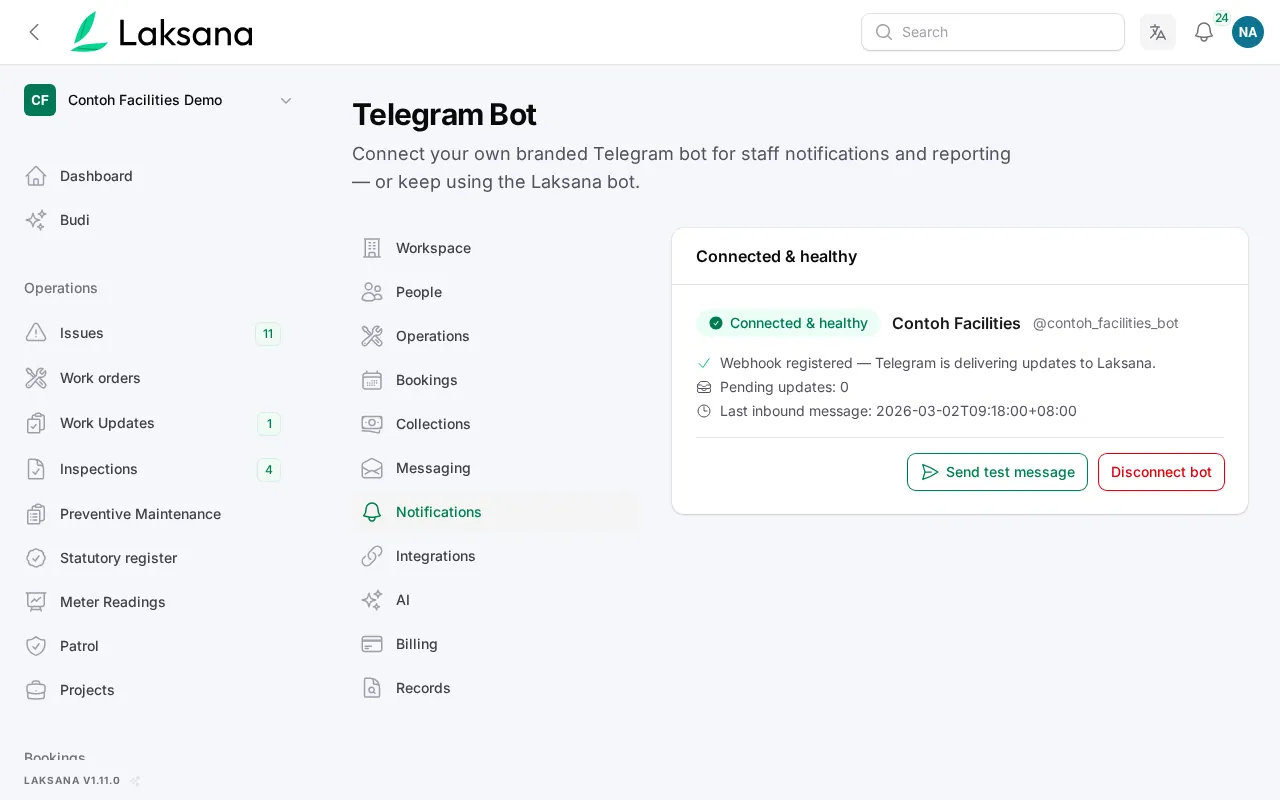
Task: Click the Projects briefcase icon
Action: point(36,690)
